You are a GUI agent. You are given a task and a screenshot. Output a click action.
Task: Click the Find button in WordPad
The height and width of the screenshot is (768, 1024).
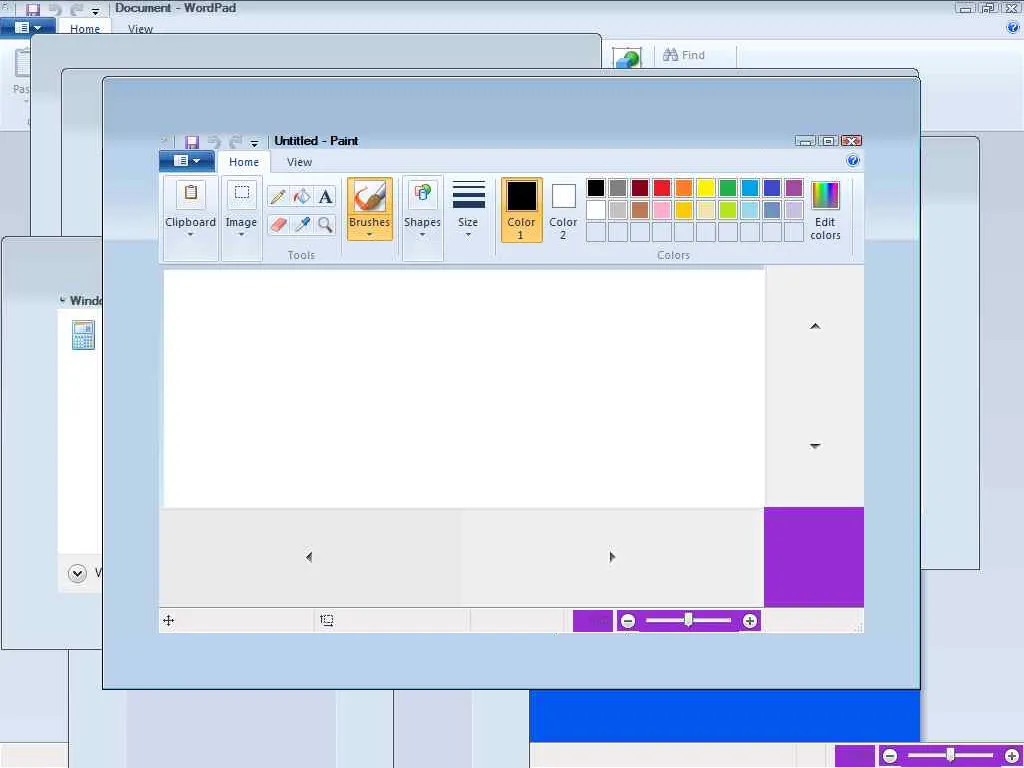[684, 55]
